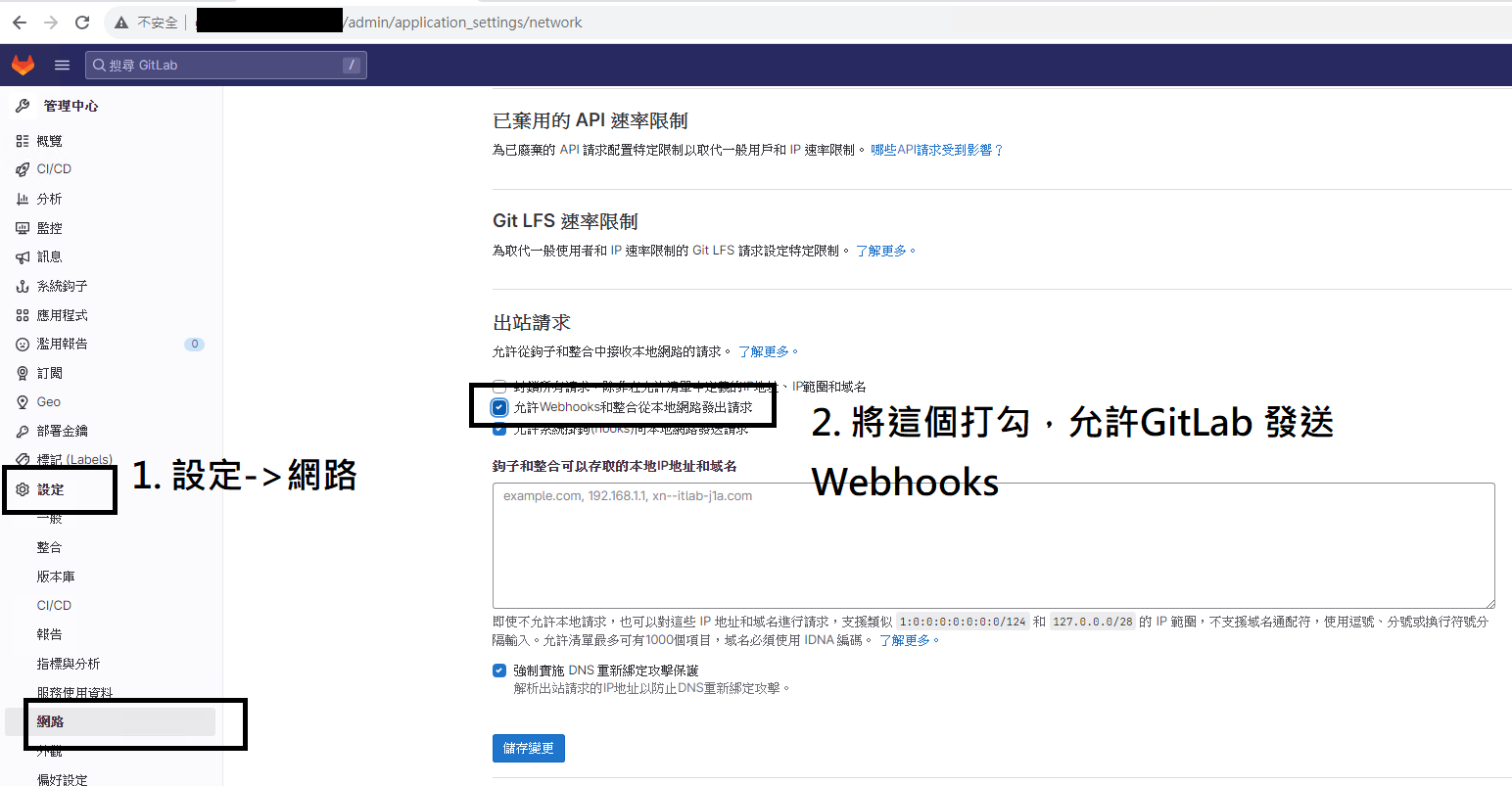Open the hamburger navigation menu

click(x=62, y=65)
